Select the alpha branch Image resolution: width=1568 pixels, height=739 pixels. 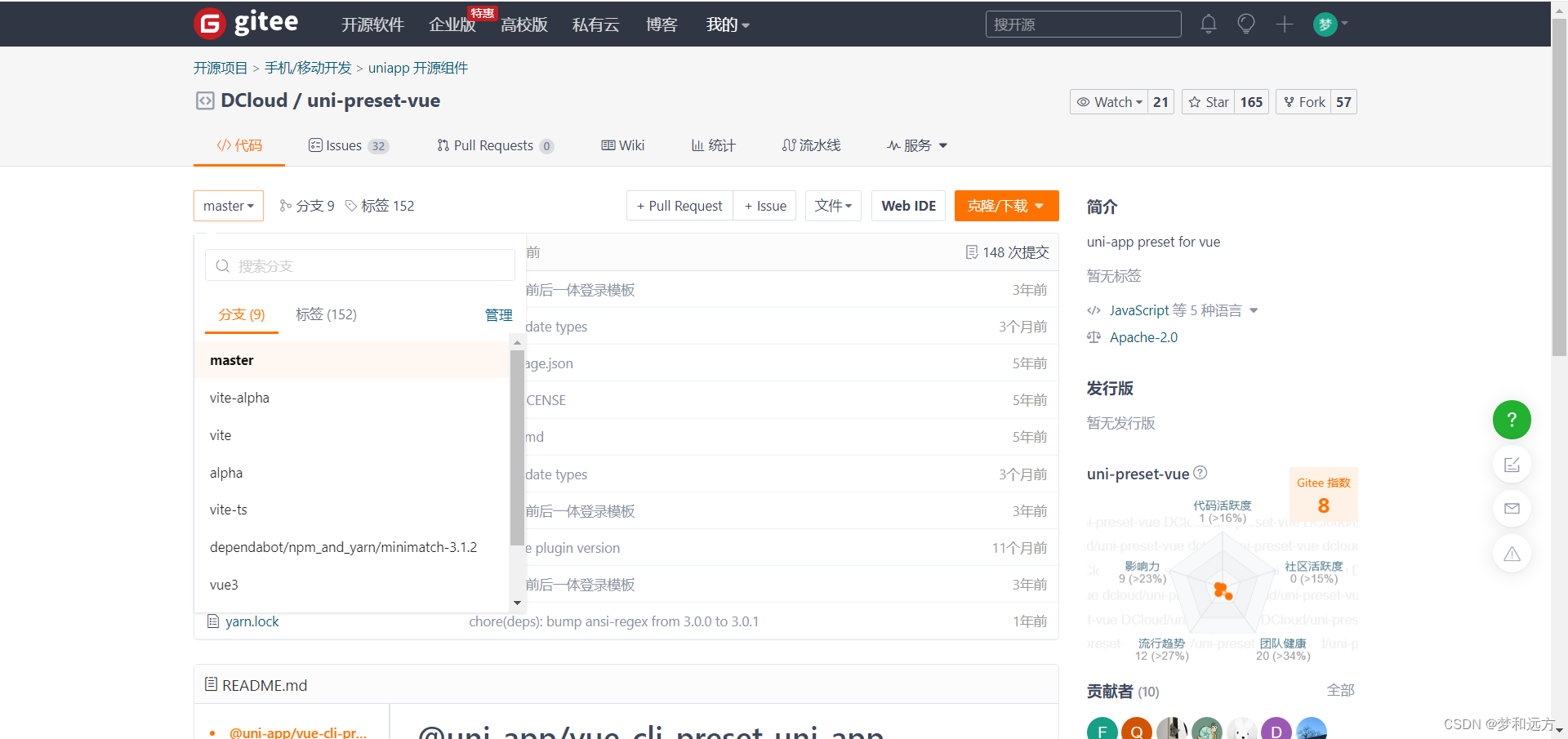click(x=353, y=473)
